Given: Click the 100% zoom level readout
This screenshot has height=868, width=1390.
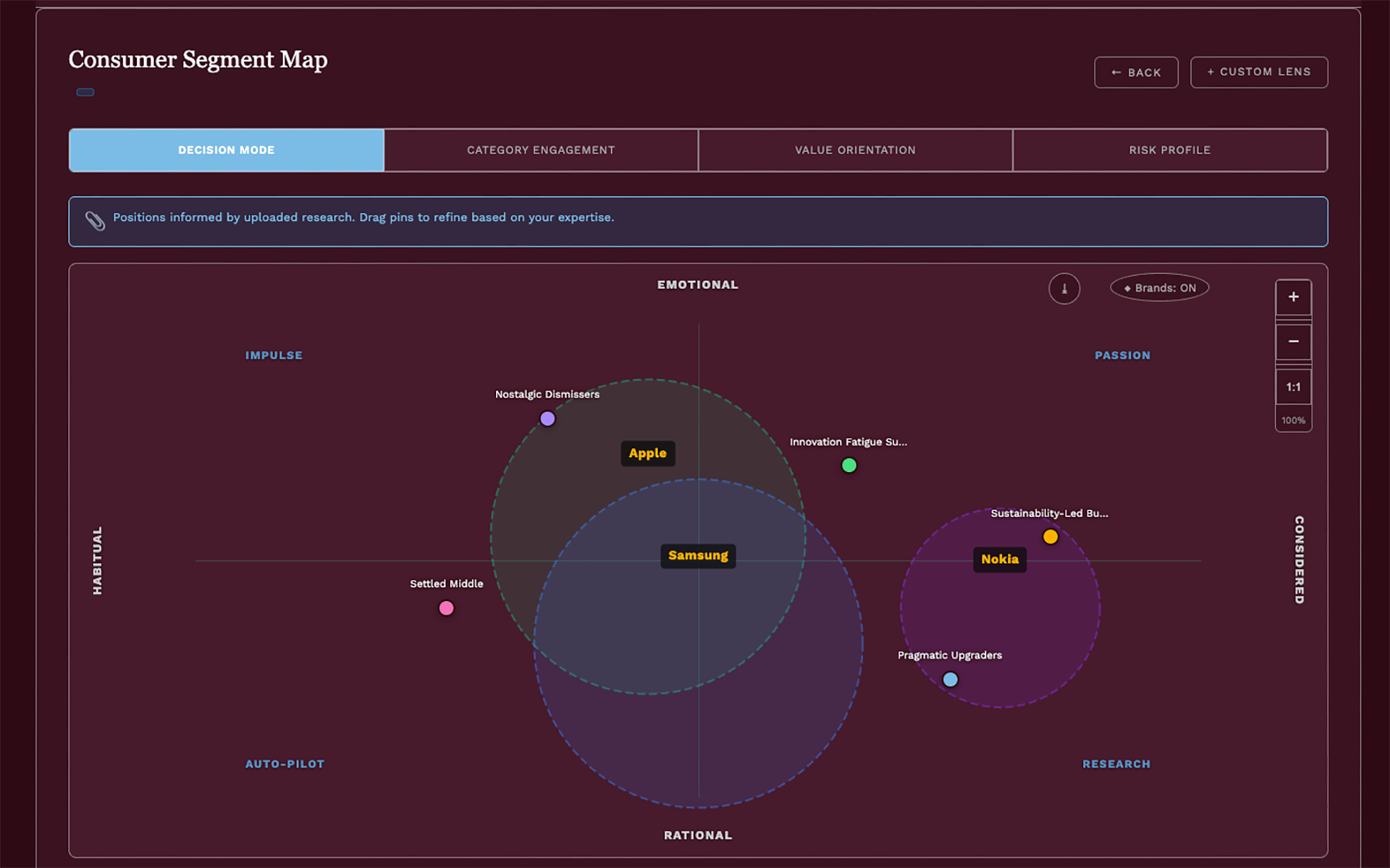Looking at the screenshot, I should pos(1293,420).
